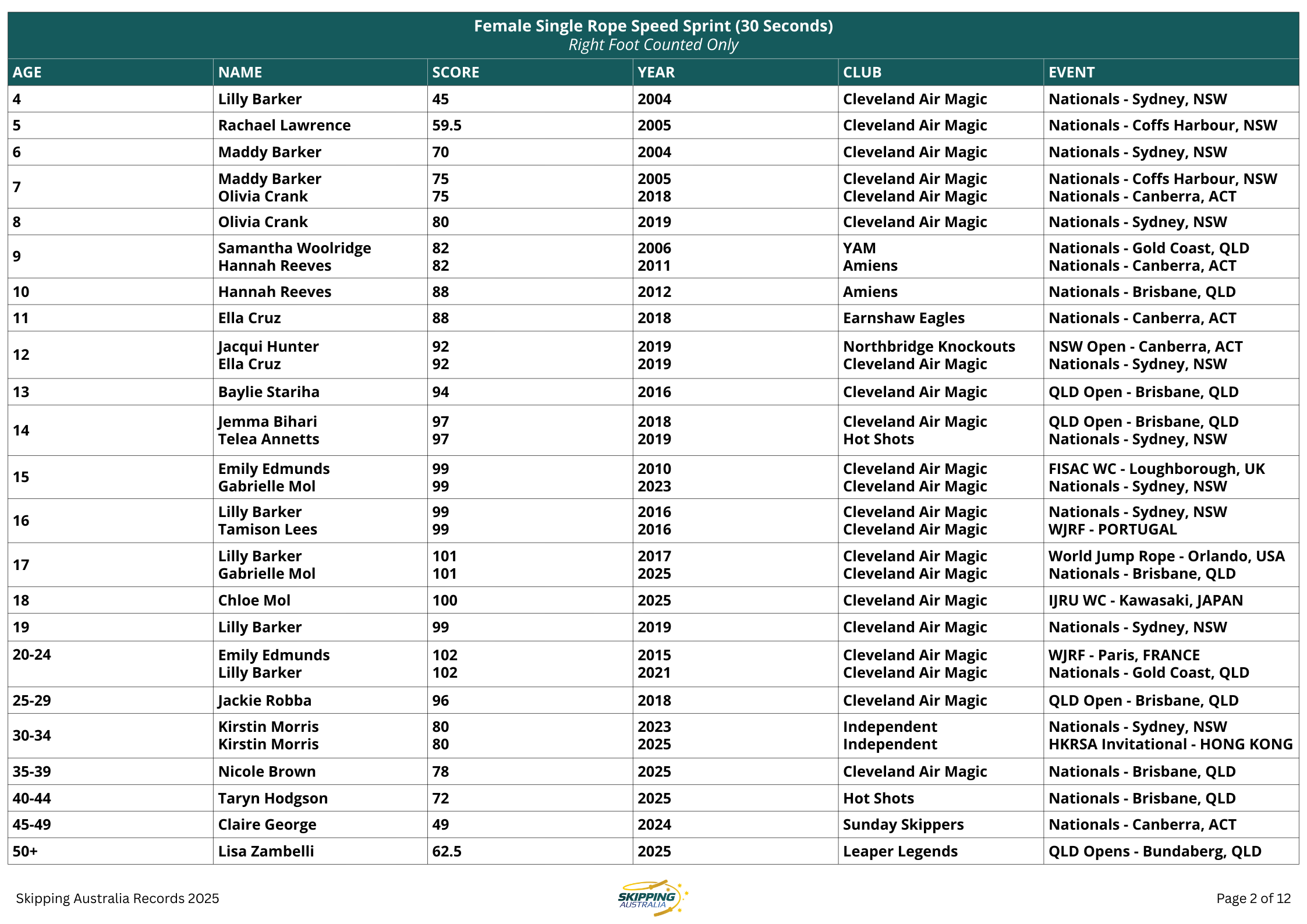This screenshot has height=924, width=1307.
Task: Click the age group '20-24'
Action: (x=31, y=654)
